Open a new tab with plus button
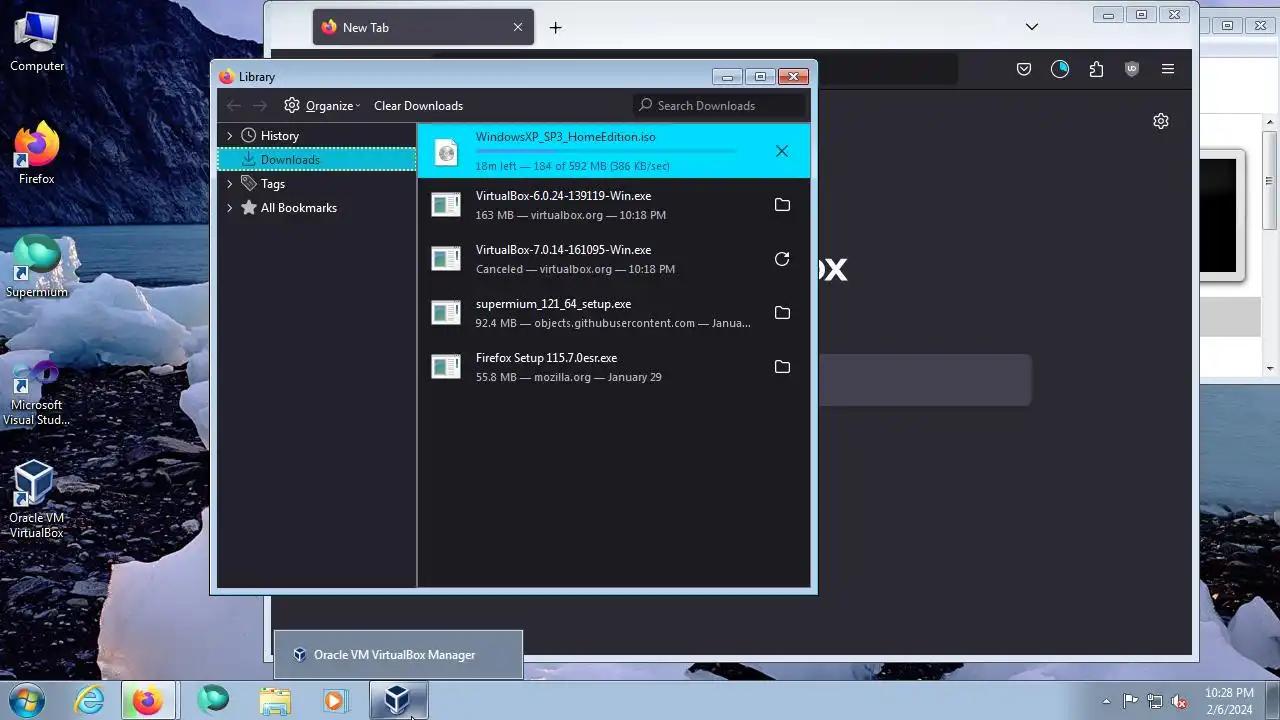Viewport: 1280px width, 720px height. click(x=556, y=27)
